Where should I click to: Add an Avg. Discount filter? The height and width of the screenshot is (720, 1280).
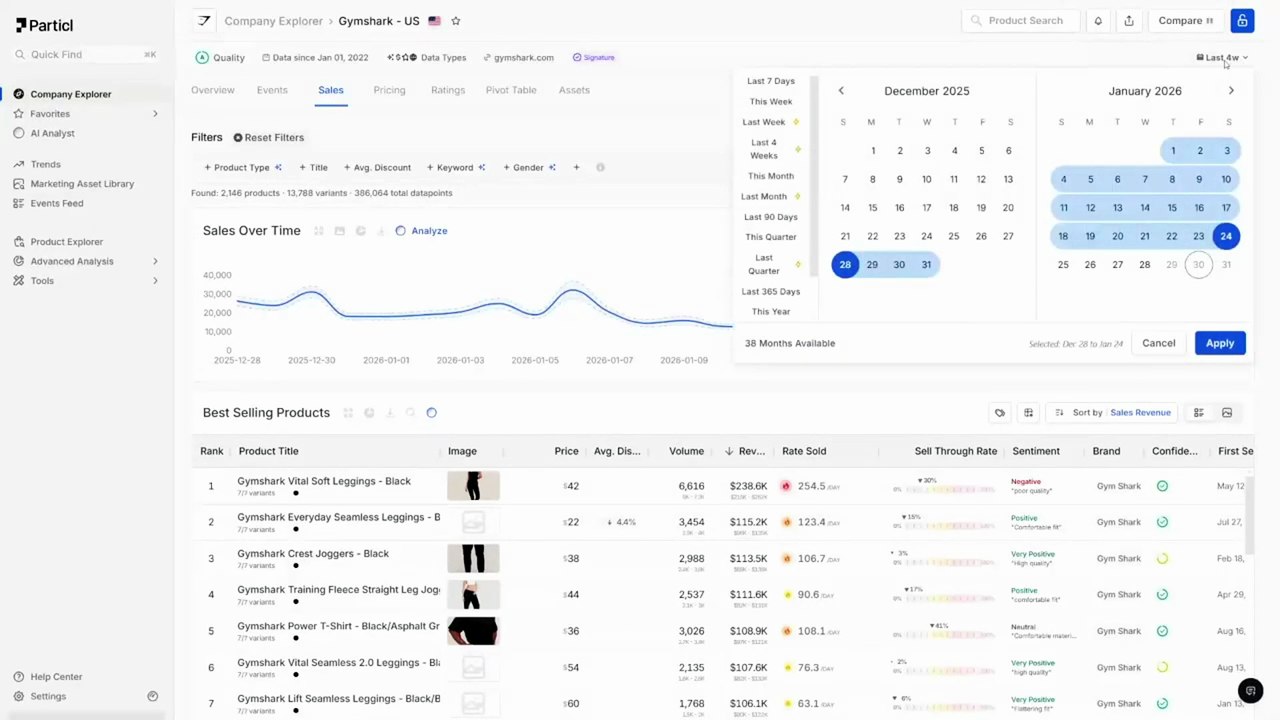378,168
